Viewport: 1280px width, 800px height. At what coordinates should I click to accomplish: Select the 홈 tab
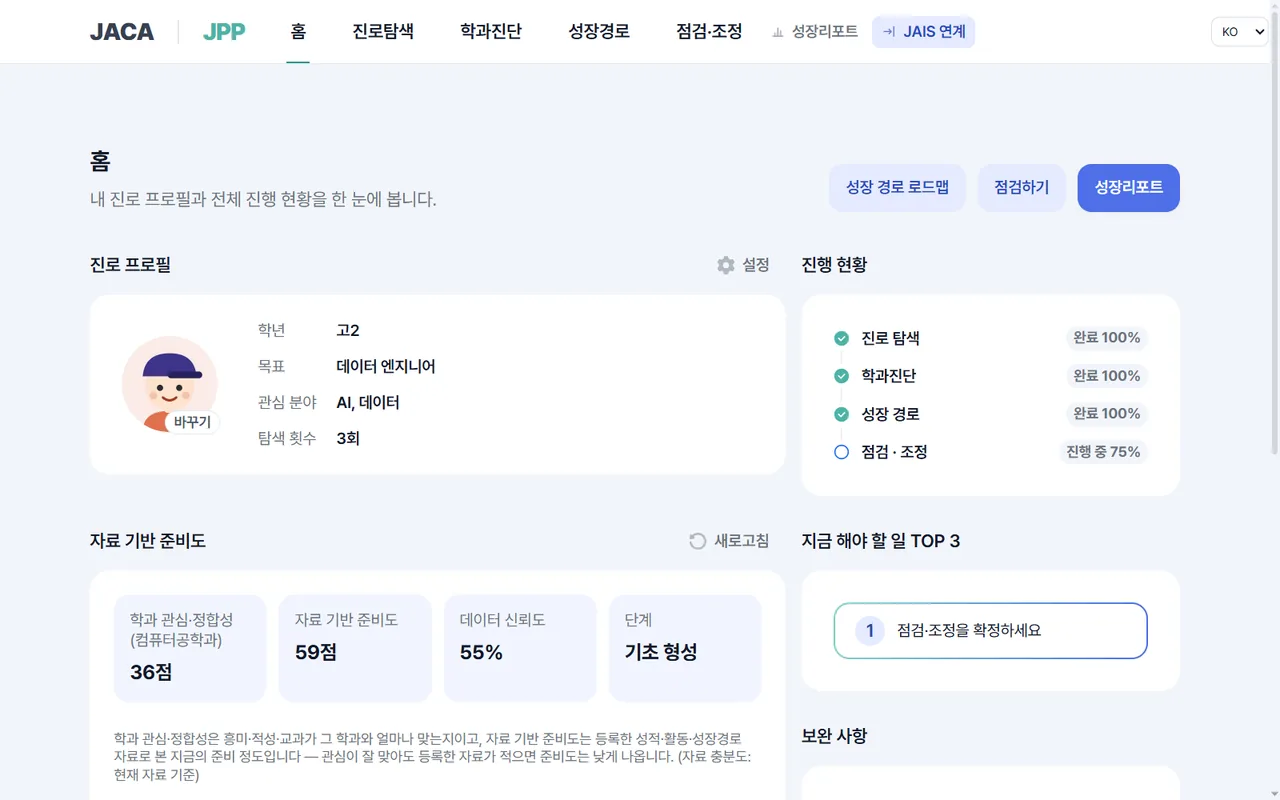coord(298,32)
